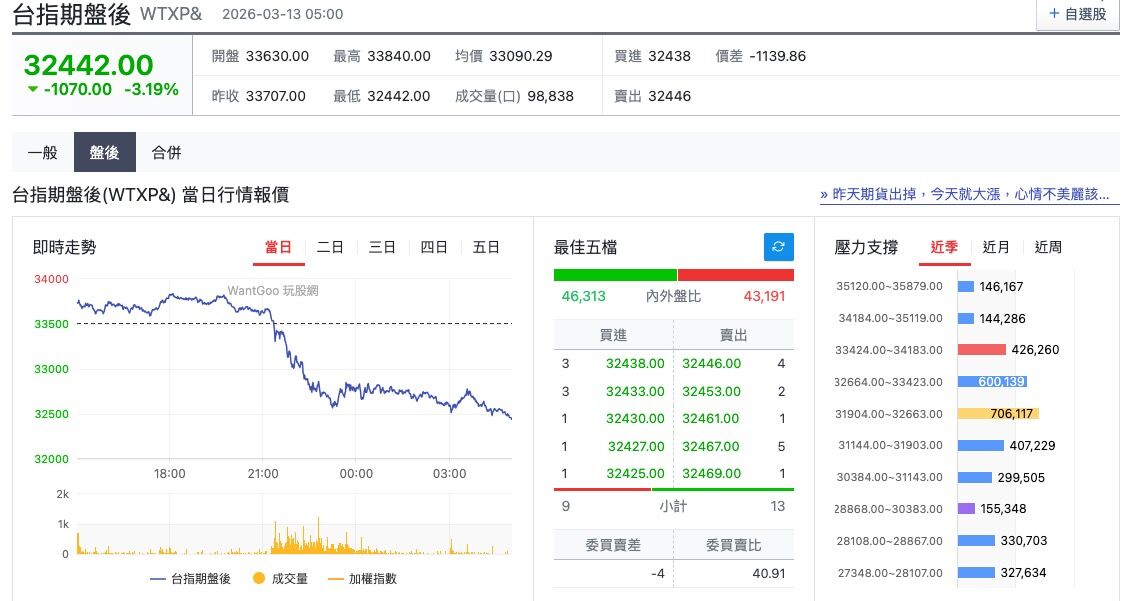Select the 盤後 session tab

pos(104,153)
